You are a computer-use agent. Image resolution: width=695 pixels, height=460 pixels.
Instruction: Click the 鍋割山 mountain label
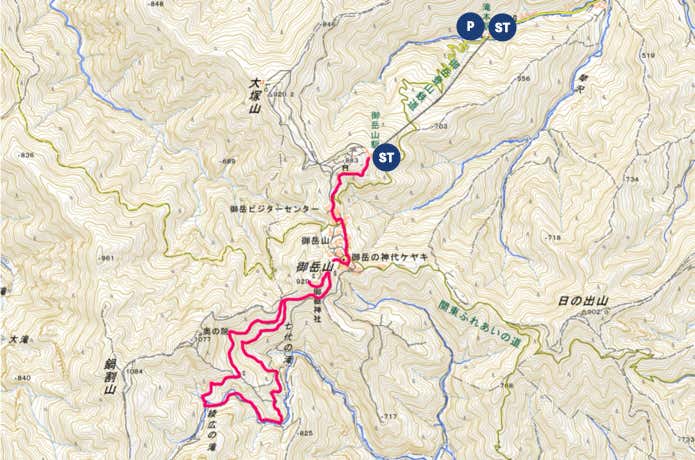[x=110, y=377]
